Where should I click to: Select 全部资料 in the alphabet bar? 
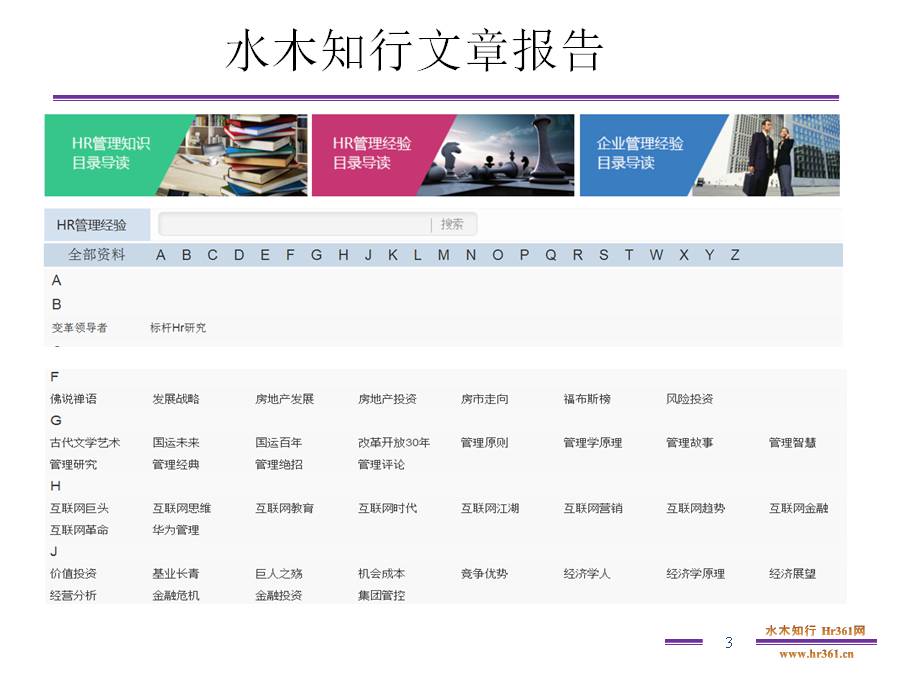(x=97, y=255)
